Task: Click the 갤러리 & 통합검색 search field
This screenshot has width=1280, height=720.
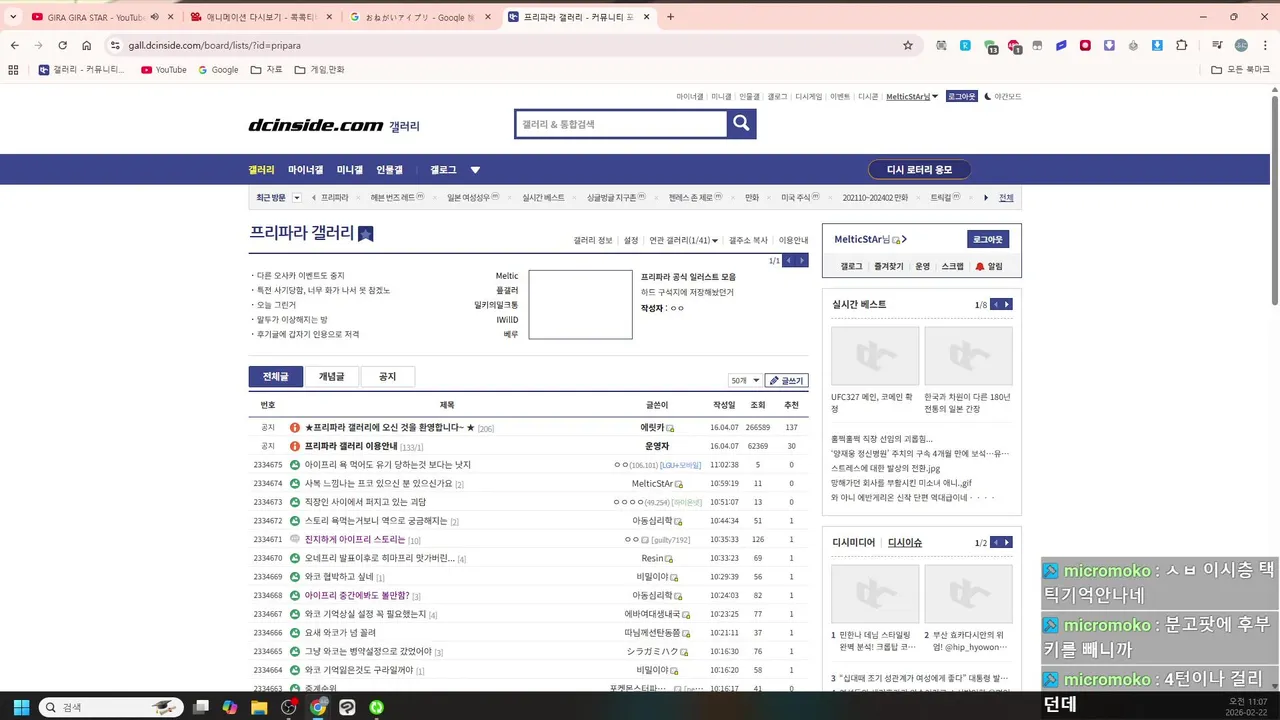Action: pyautogui.click(x=621, y=124)
